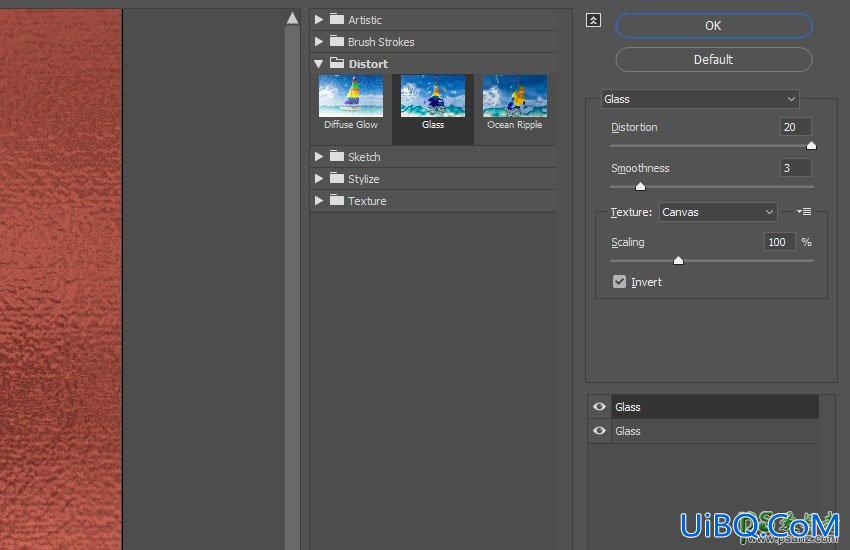Image resolution: width=850 pixels, height=550 pixels.
Task: Click the Stylize folder icon
Action: point(337,178)
